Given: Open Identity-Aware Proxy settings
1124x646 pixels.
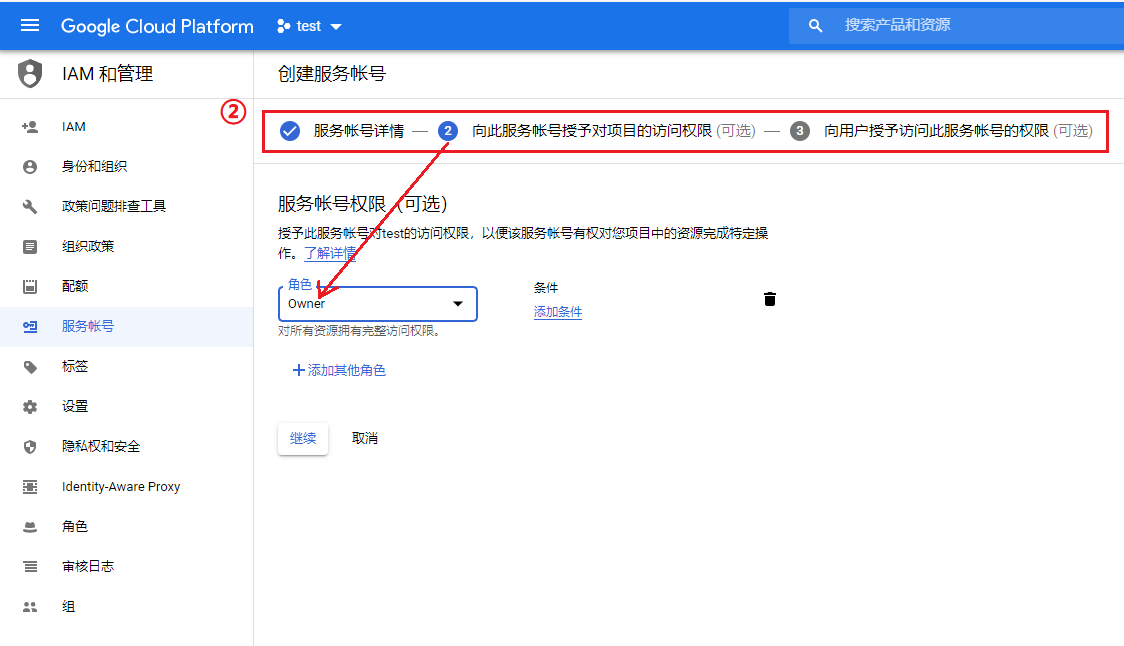Looking at the screenshot, I should 120,486.
